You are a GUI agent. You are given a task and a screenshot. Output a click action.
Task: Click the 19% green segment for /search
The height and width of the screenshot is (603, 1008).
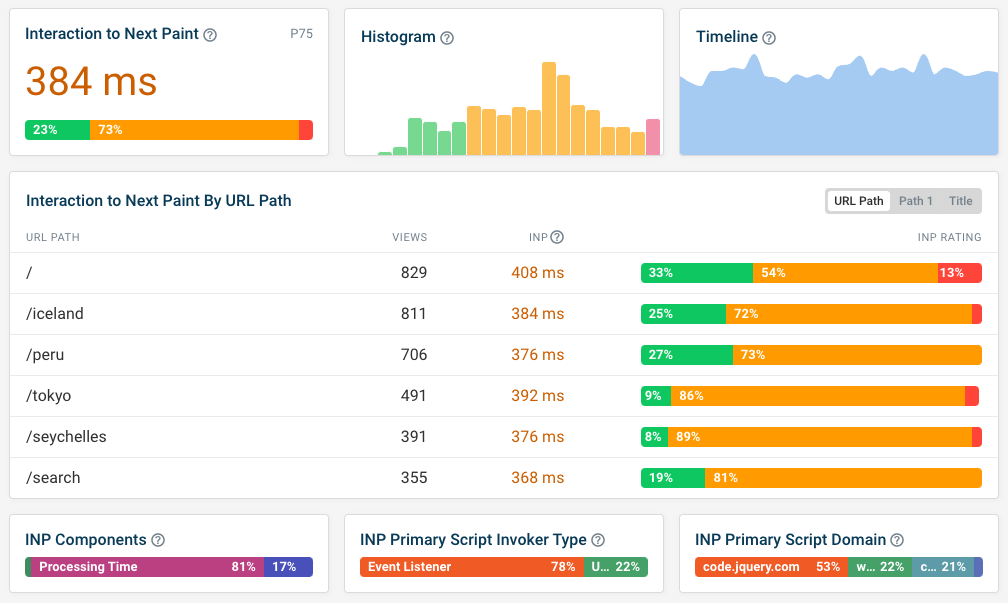pyautogui.click(x=673, y=478)
